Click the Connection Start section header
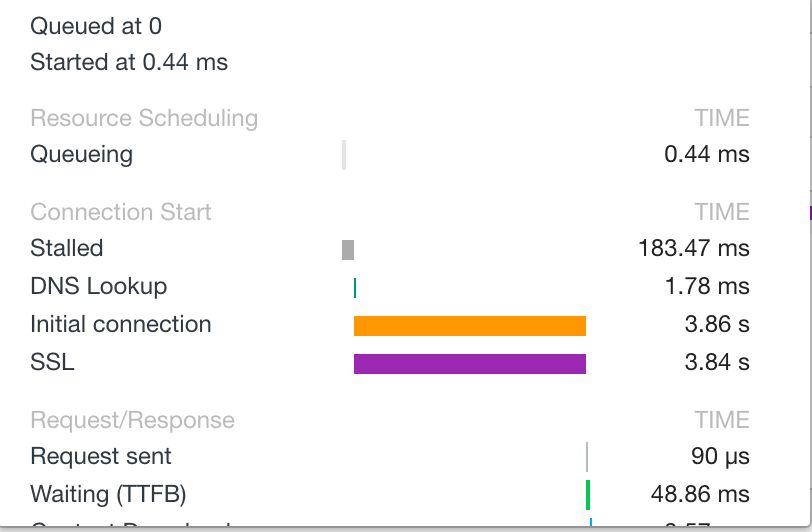The image size is (812, 532). tap(121, 212)
